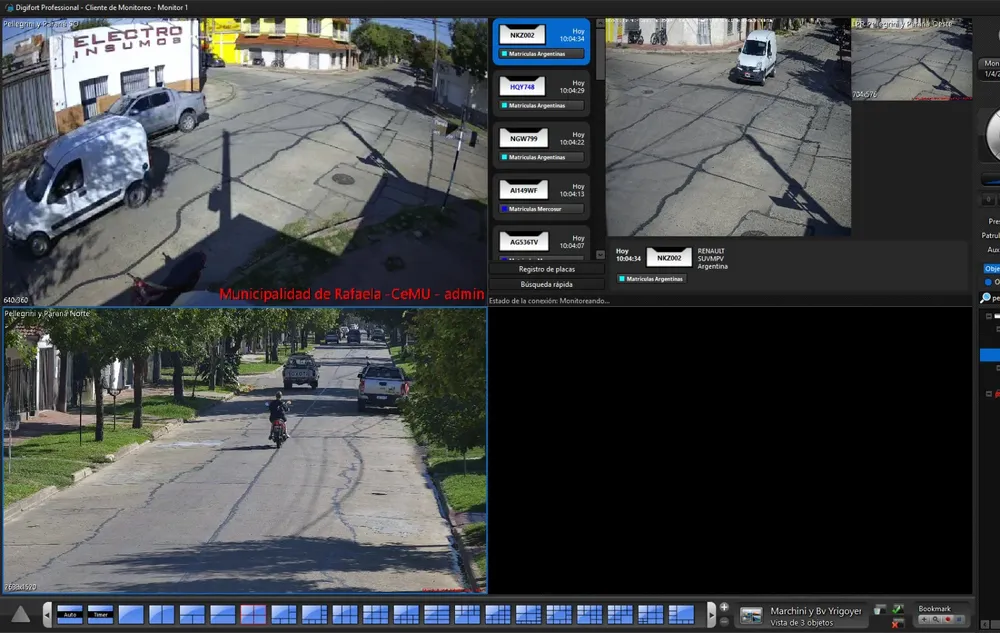Select the red-highlighted active layout icon
Image resolution: width=1000 pixels, height=633 pixels.
click(253, 615)
